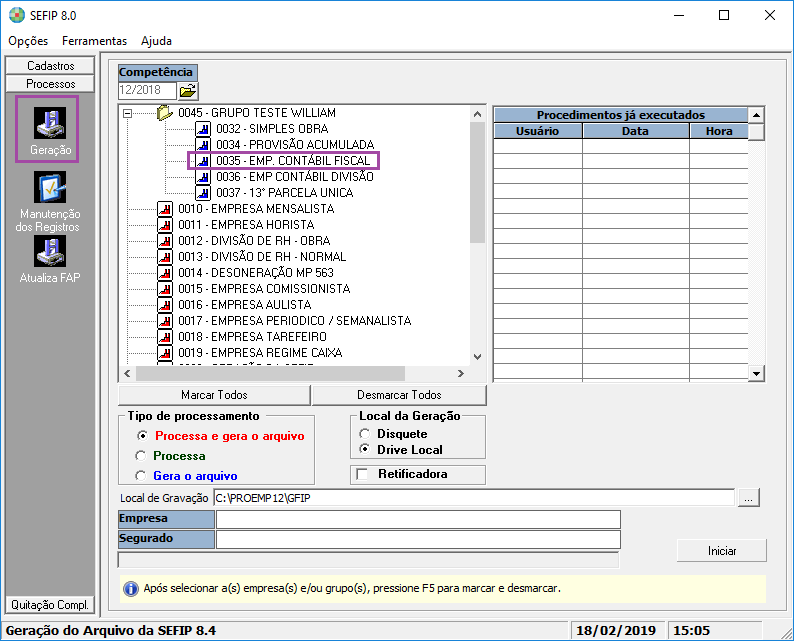Click the info icon in the hint bar
794x641 pixels.
click(x=131, y=589)
